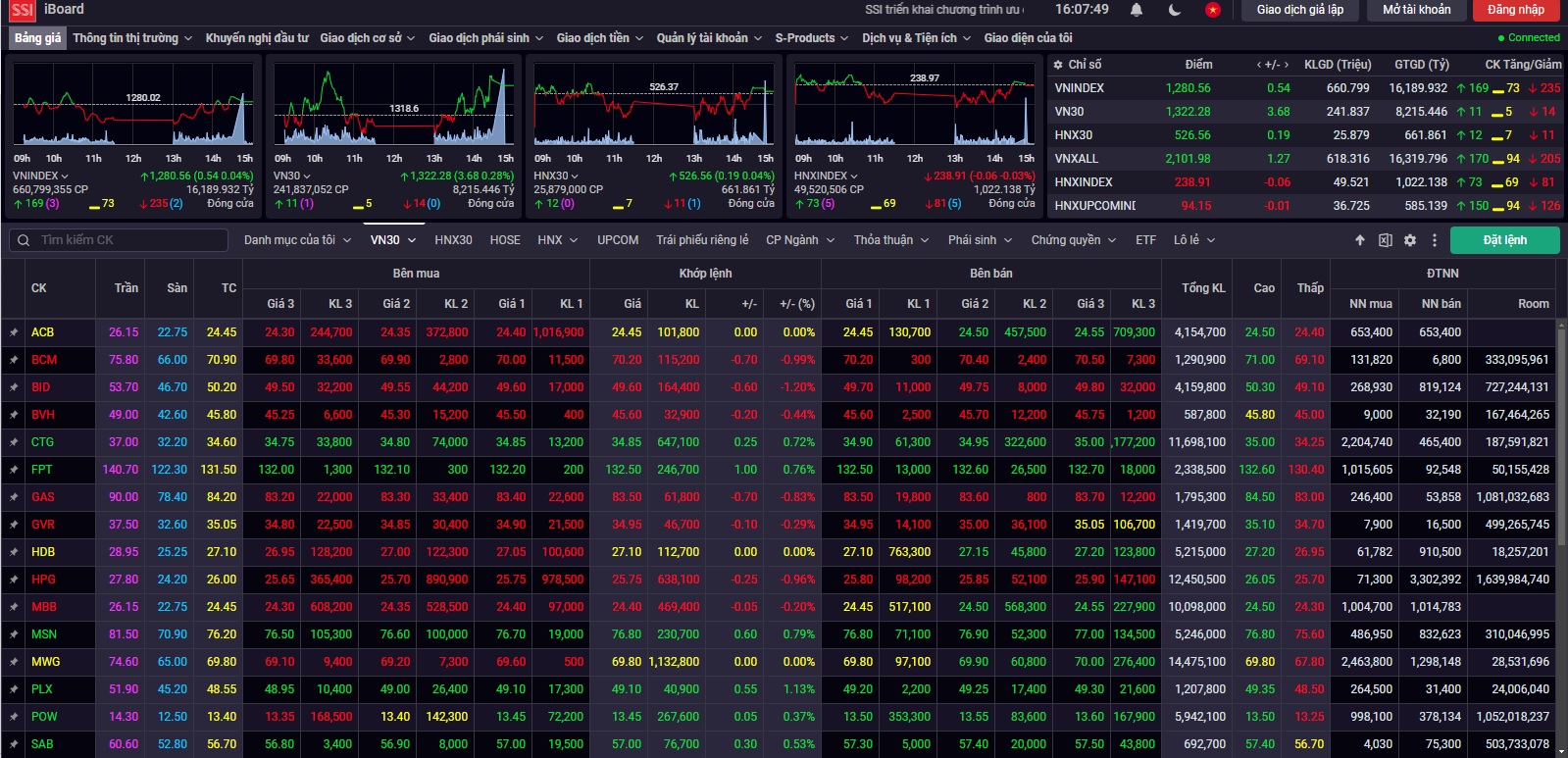Pin the HPG row
This screenshot has width=1568, height=758.
pyautogui.click(x=14, y=580)
